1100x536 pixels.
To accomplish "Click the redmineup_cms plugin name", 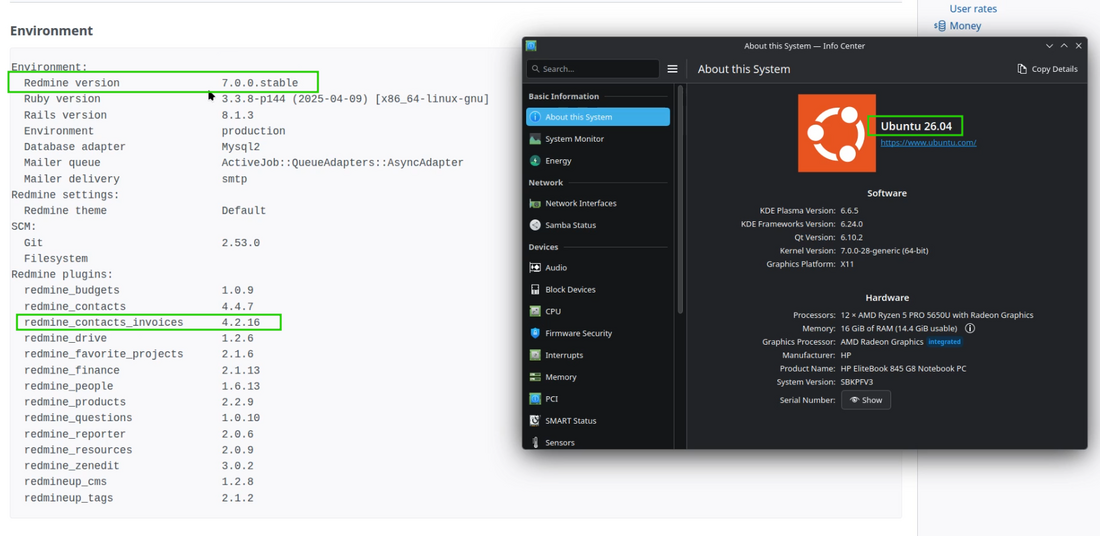I will (65, 482).
